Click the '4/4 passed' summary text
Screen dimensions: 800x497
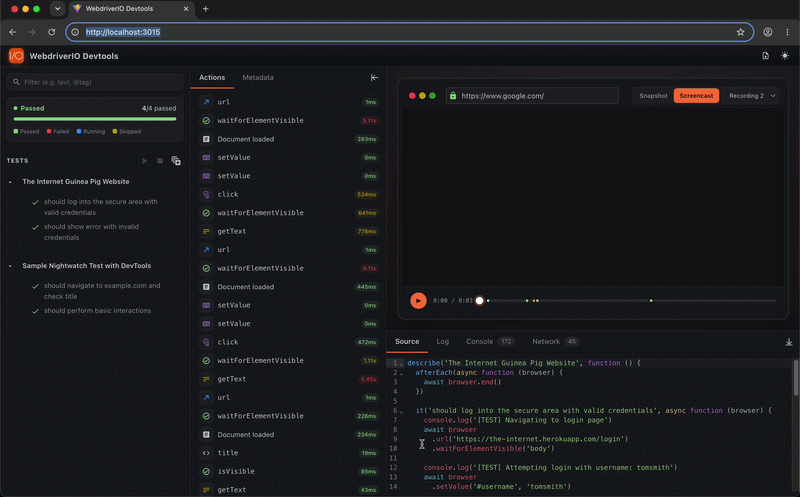click(159, 108)
